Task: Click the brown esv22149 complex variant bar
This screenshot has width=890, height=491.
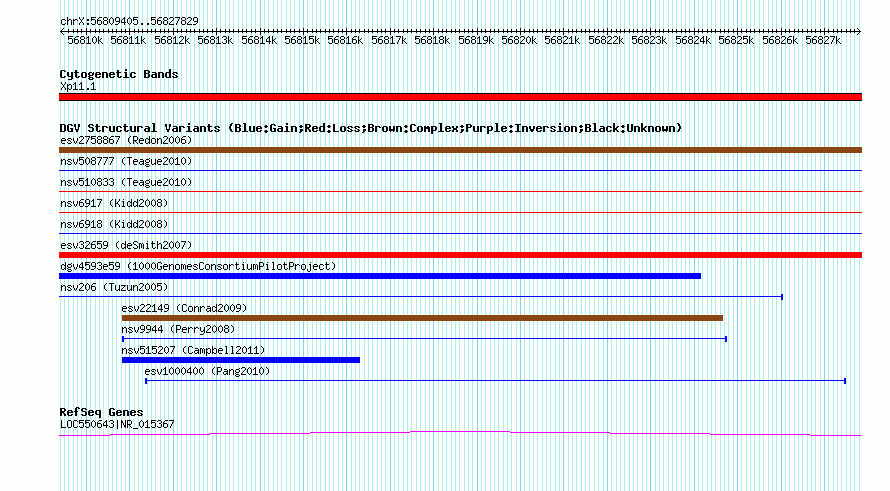Action: click(x=422, y=318)
